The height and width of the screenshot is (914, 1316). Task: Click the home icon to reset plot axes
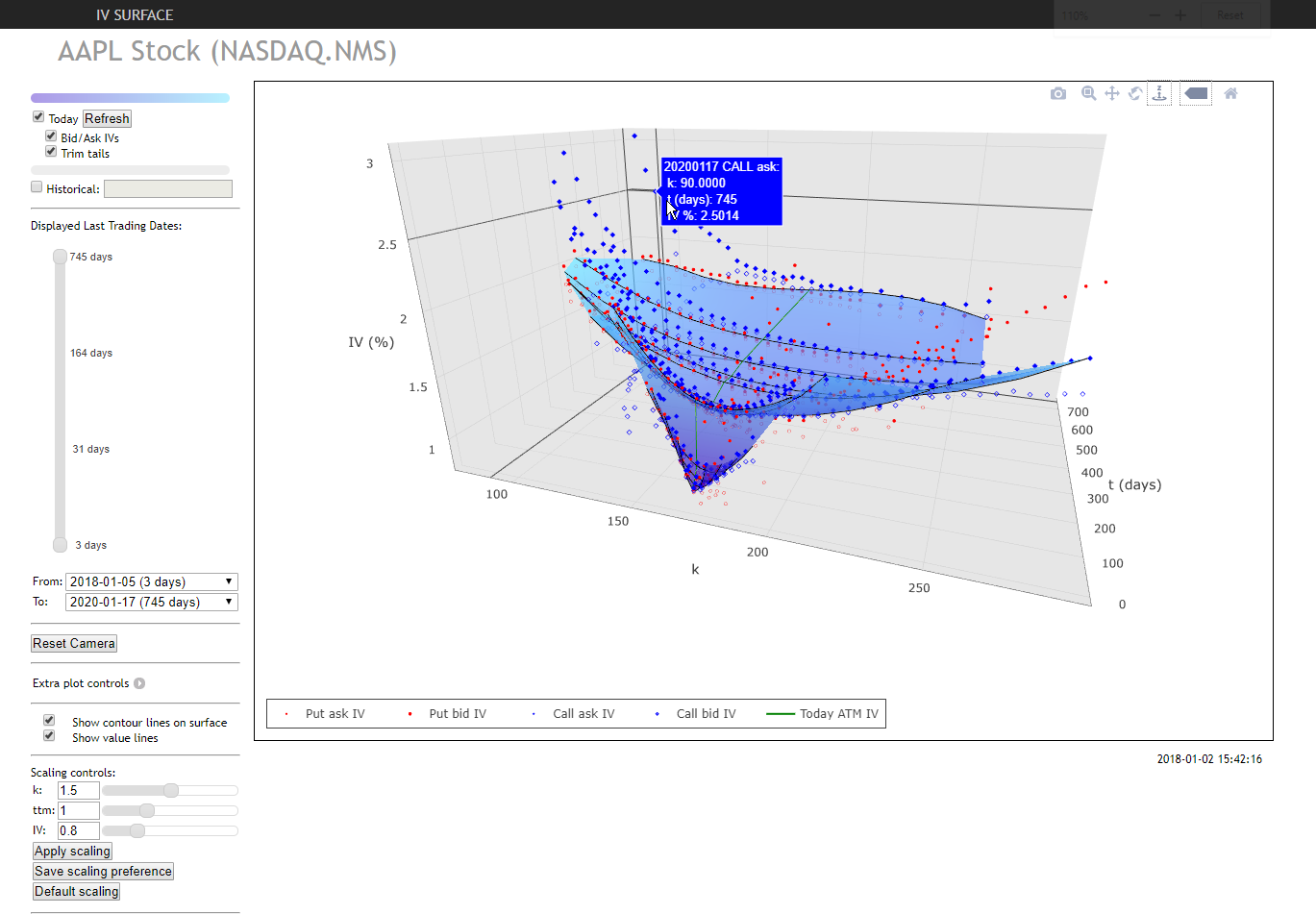1230,93
